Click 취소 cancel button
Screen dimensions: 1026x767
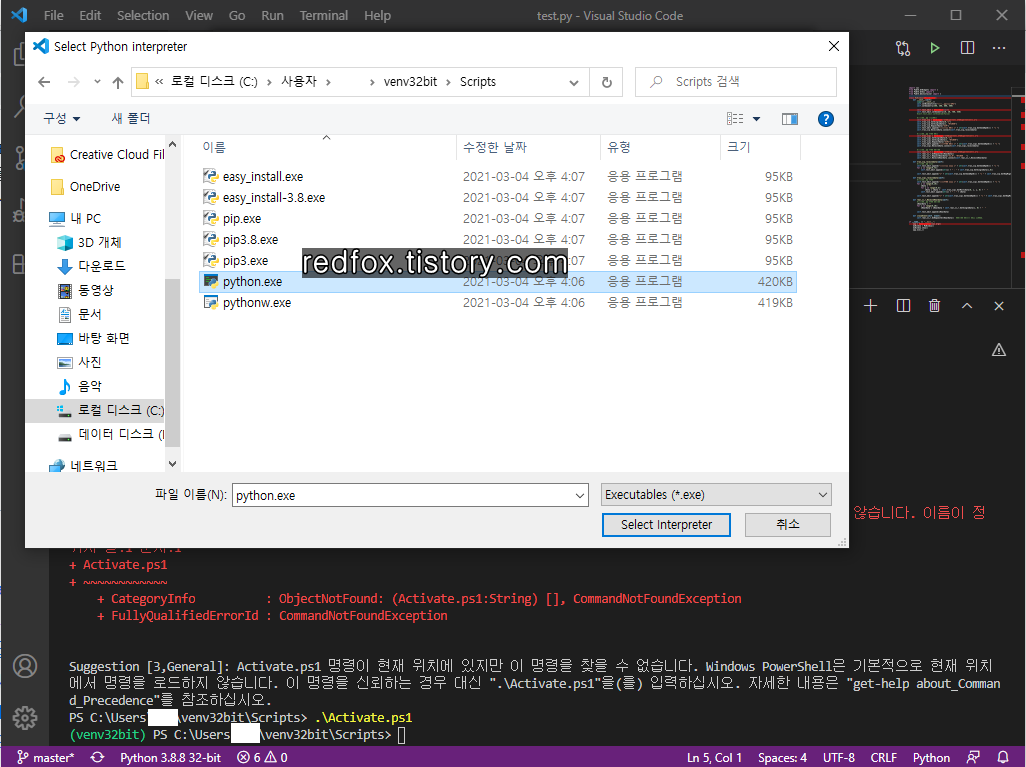coord(788,524)
